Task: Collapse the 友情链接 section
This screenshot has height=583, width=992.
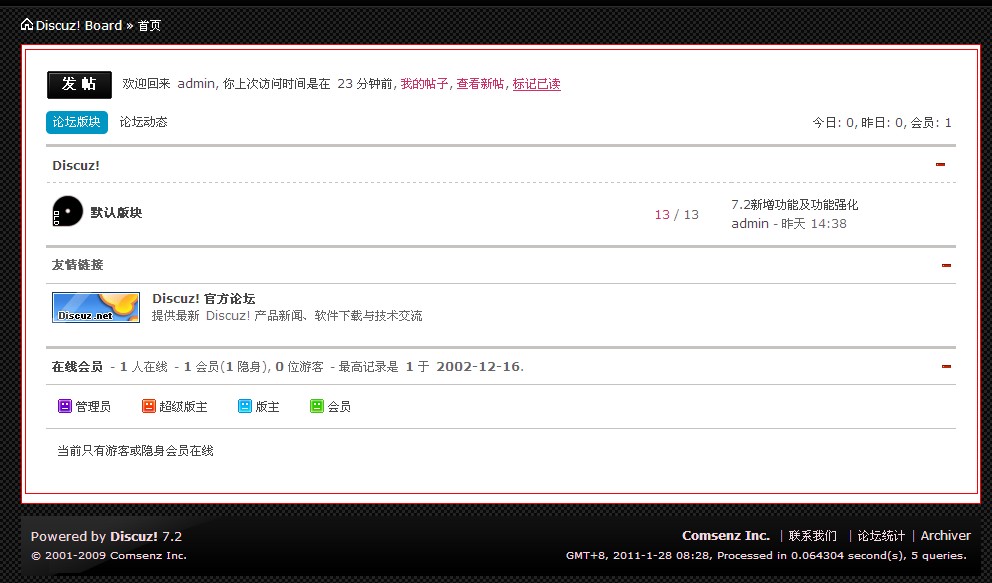Action: (x=946, y=266)
